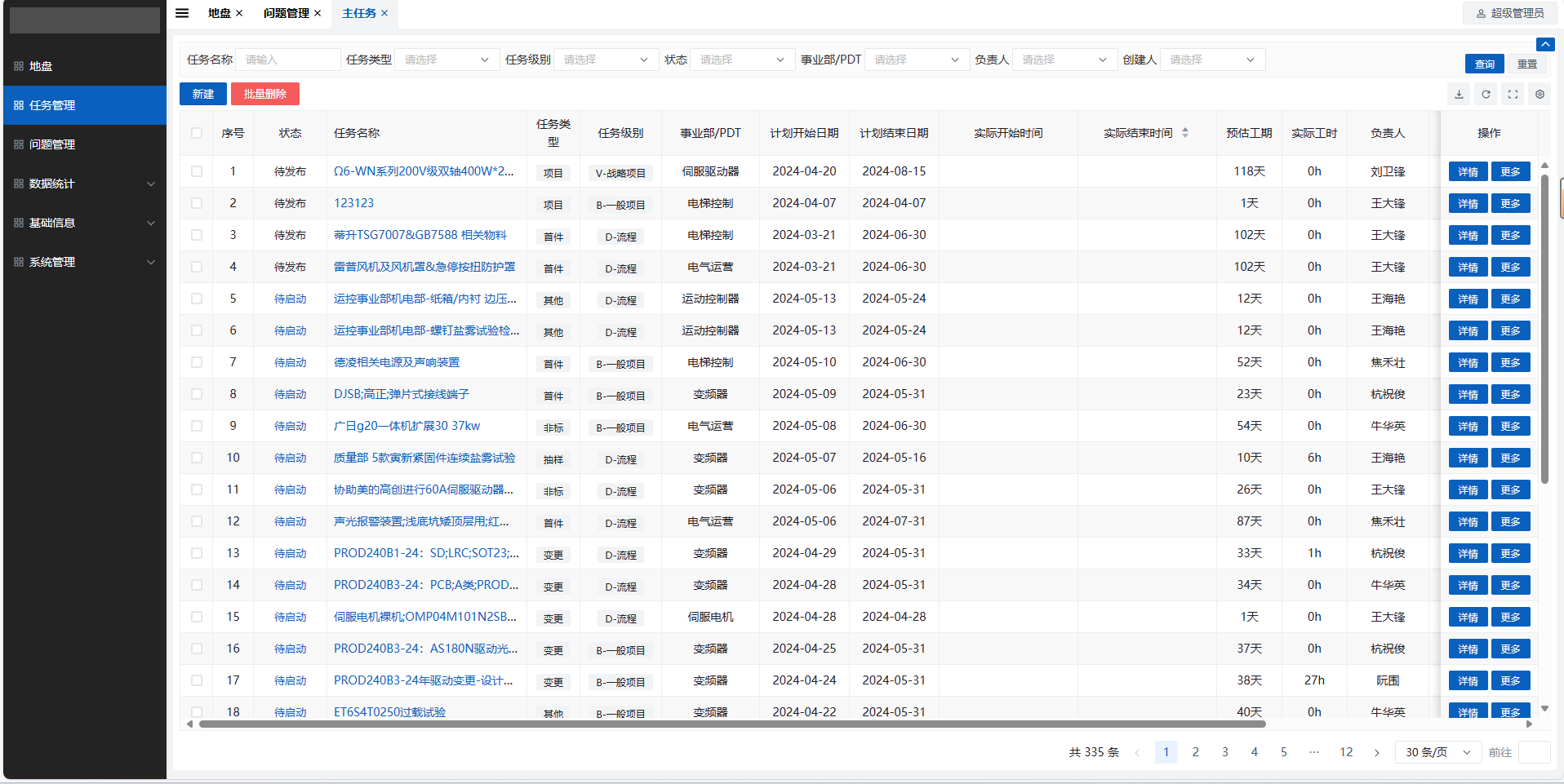
Task: Click the 新建 button
Action: click(x=203, y=94)
